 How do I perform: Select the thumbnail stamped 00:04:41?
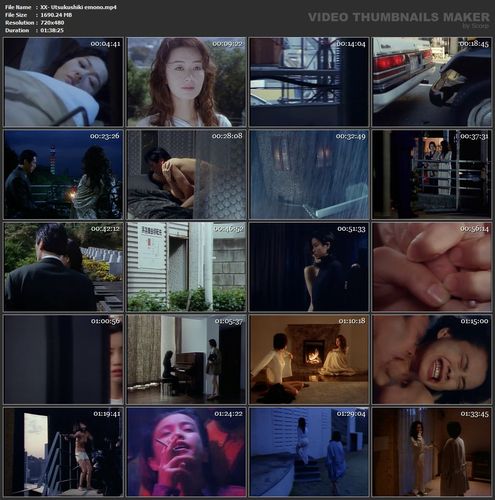click(x=63, y=82)
